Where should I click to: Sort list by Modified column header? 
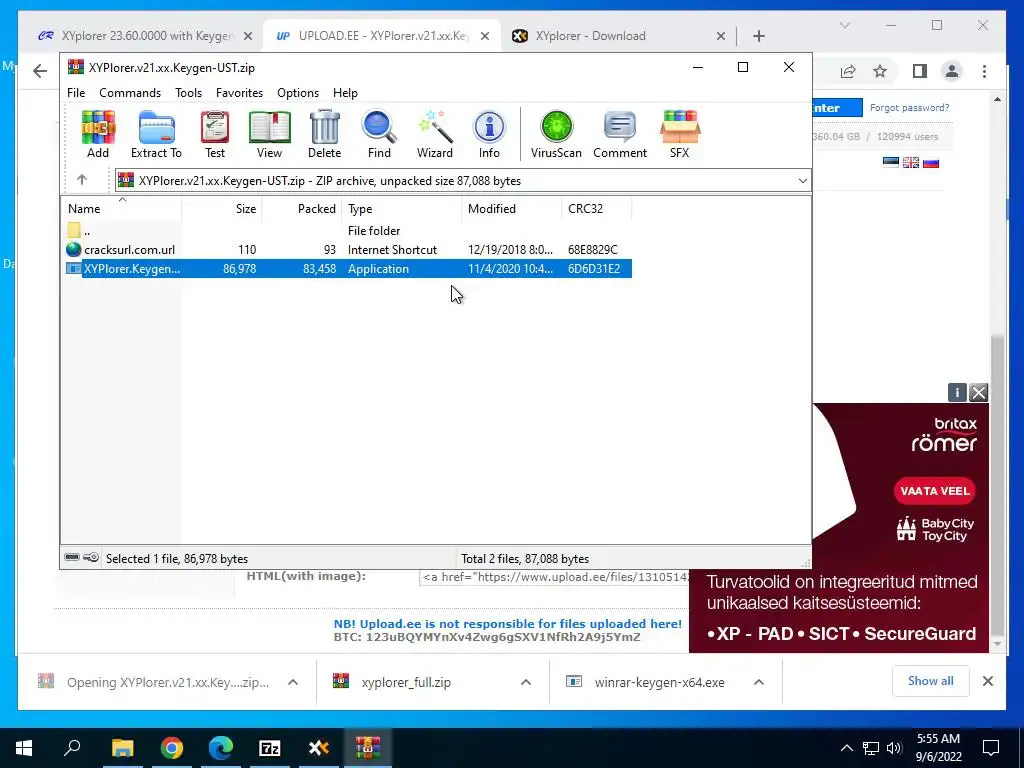click(x=511, y=208)
